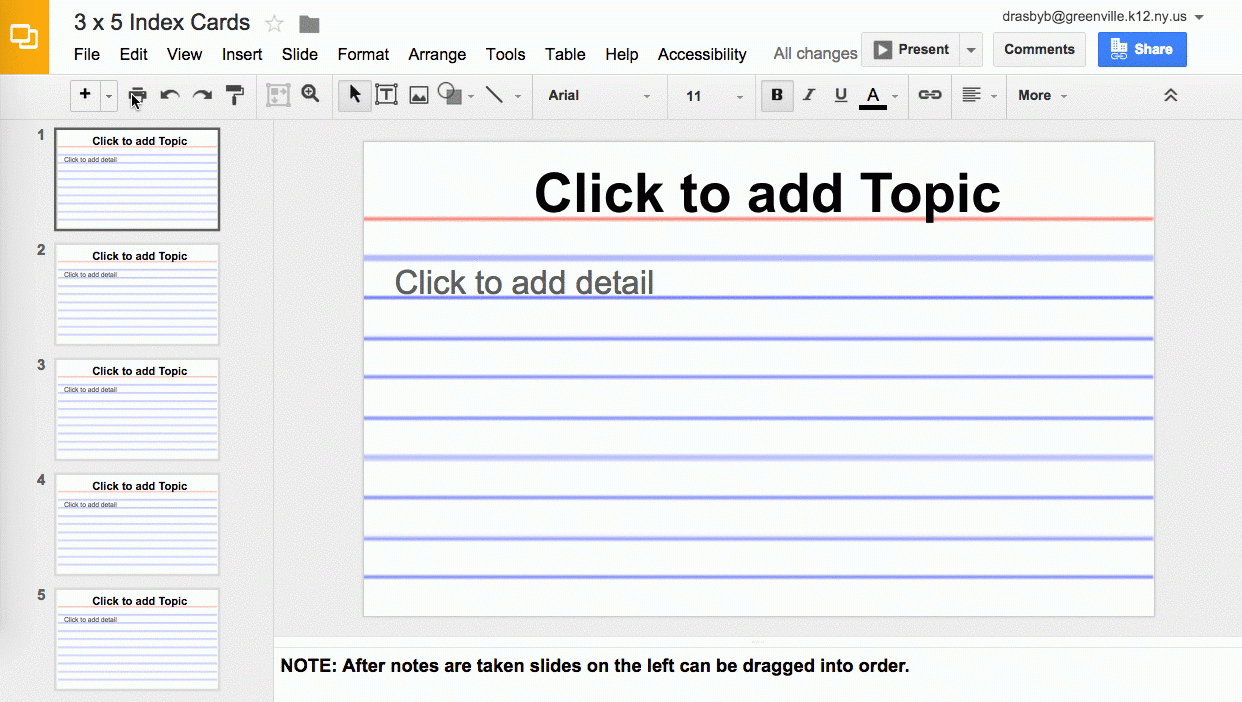Open the text color picker
1242x702 pixels.
pyautogui.click(x=873, y=96)
